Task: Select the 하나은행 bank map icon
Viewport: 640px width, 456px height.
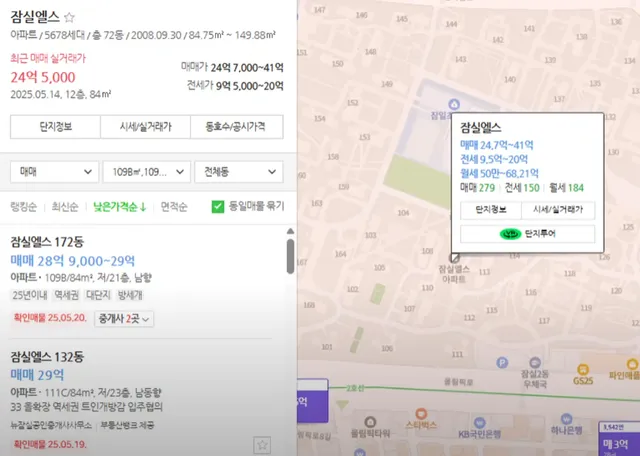Action: click(566, 419)
